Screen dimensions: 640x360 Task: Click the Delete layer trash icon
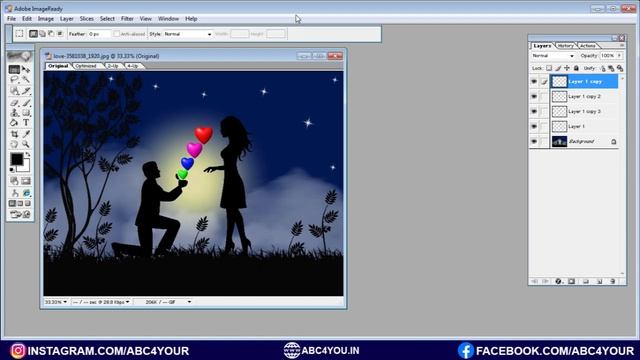coord(613,281)
